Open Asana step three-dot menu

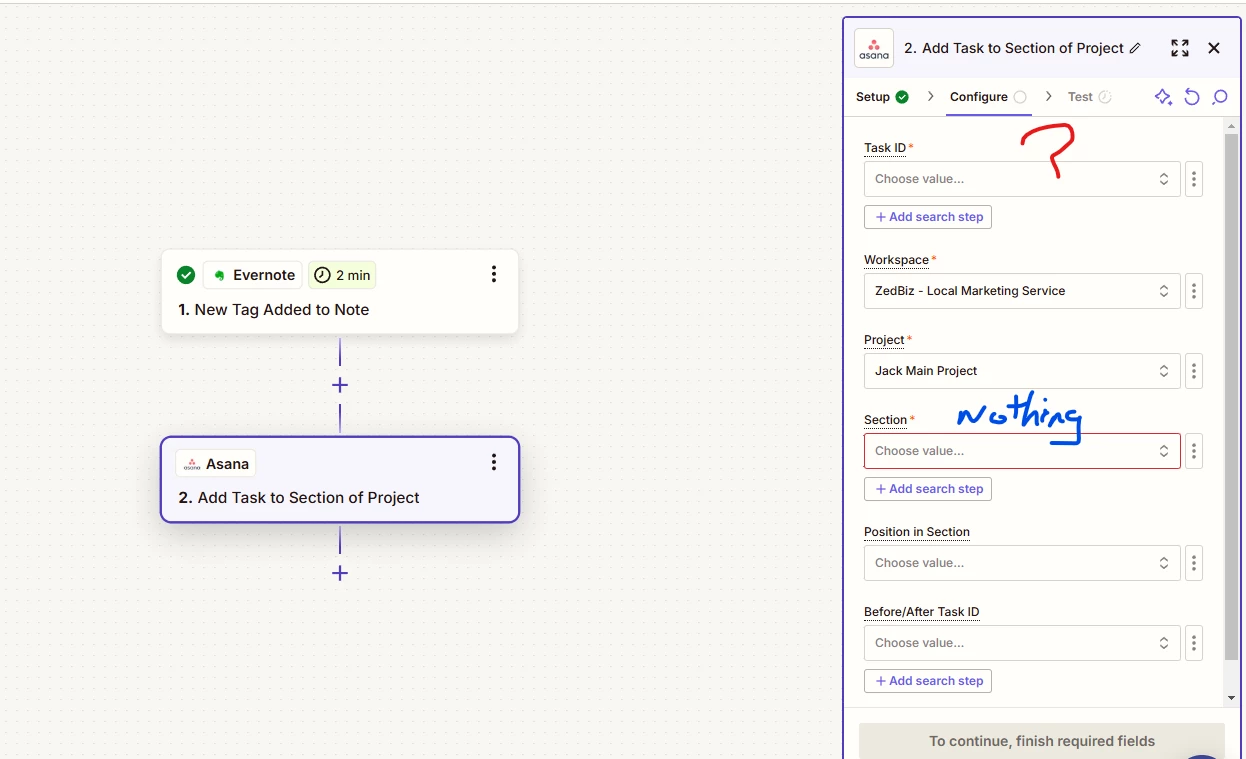point(494,462)
